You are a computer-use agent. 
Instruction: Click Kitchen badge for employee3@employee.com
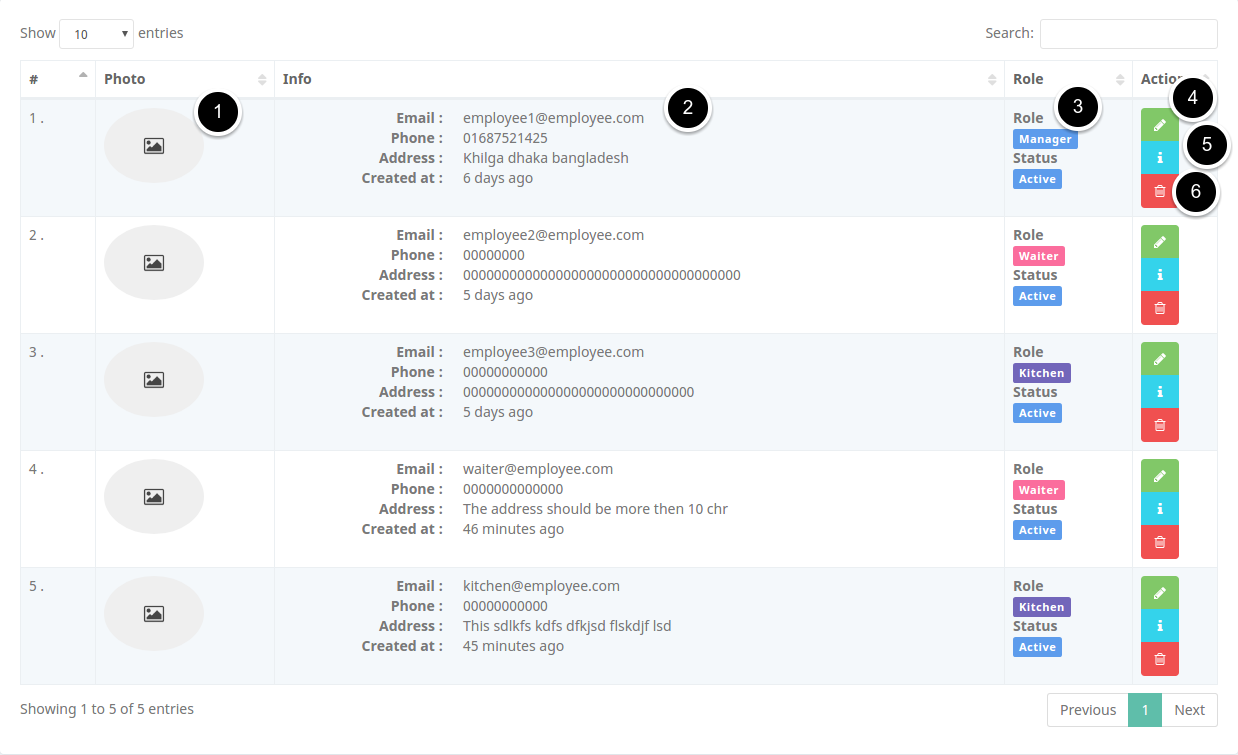click(1042, 373)
